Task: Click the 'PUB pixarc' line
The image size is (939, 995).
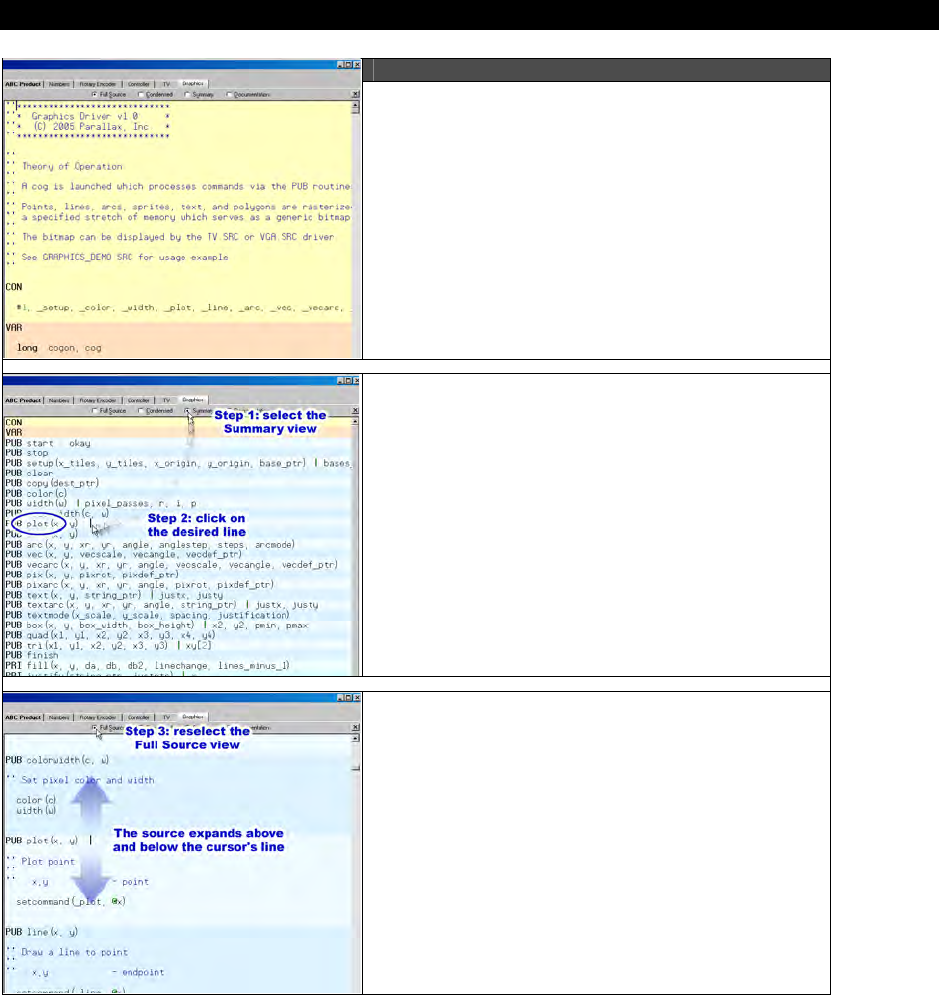Action: [140, 585]
